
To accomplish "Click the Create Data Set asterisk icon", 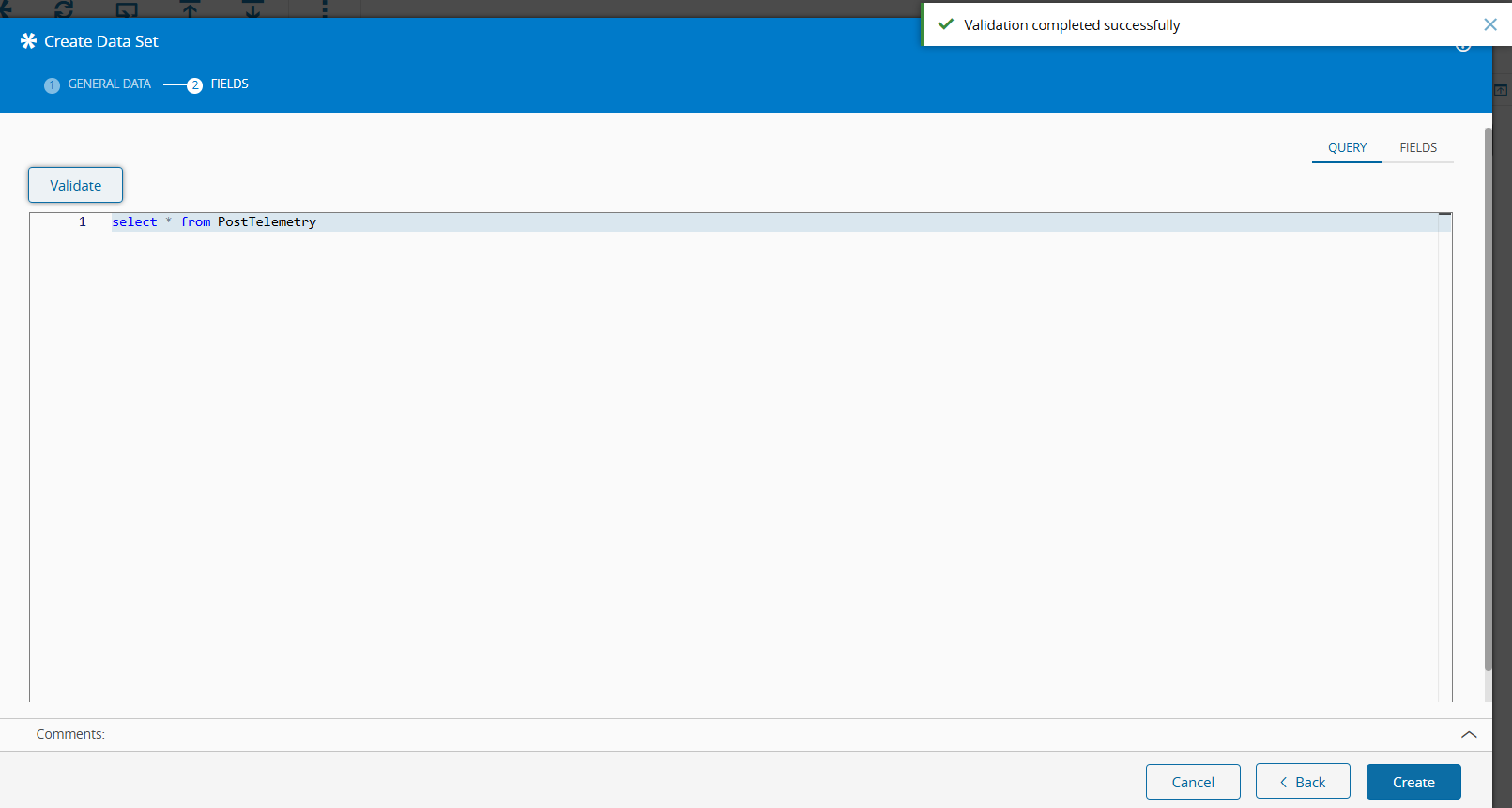I will [x=28, y=41].
